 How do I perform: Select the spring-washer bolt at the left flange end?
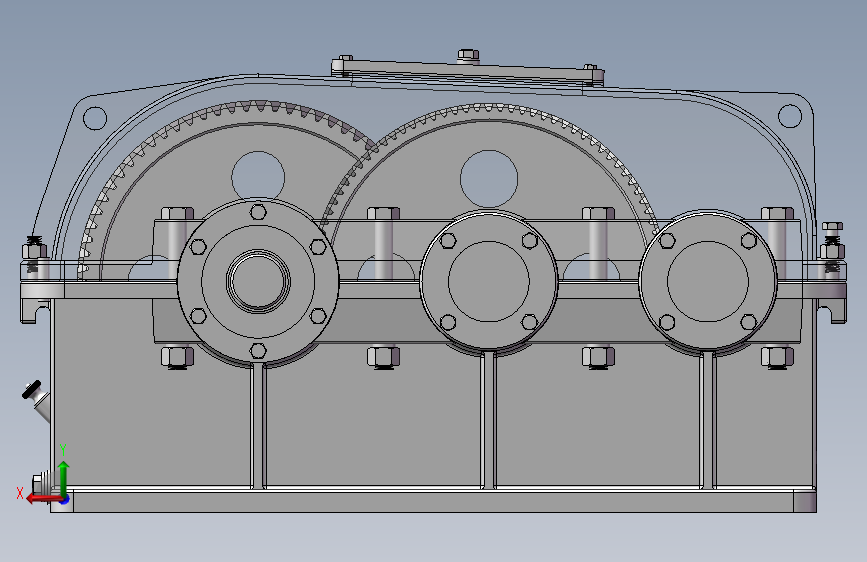pyautogui.click(x=34, y=254)
